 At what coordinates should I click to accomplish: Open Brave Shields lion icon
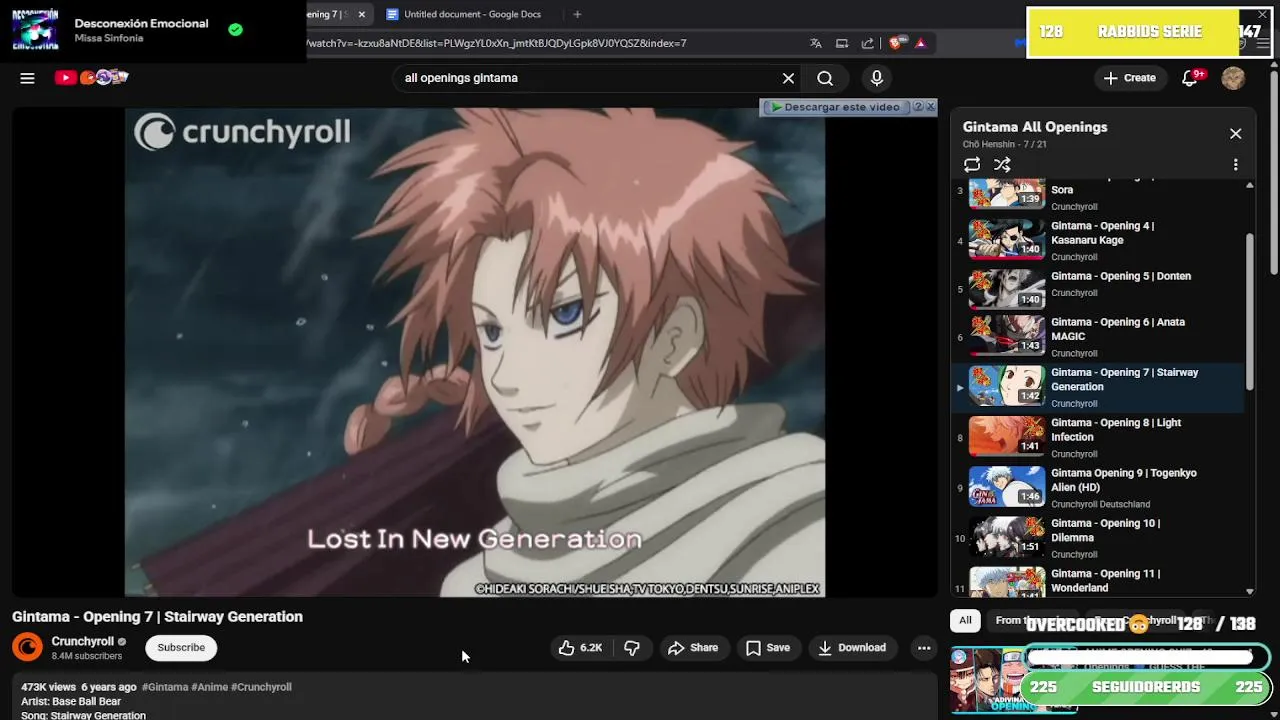tap(896, 43)
